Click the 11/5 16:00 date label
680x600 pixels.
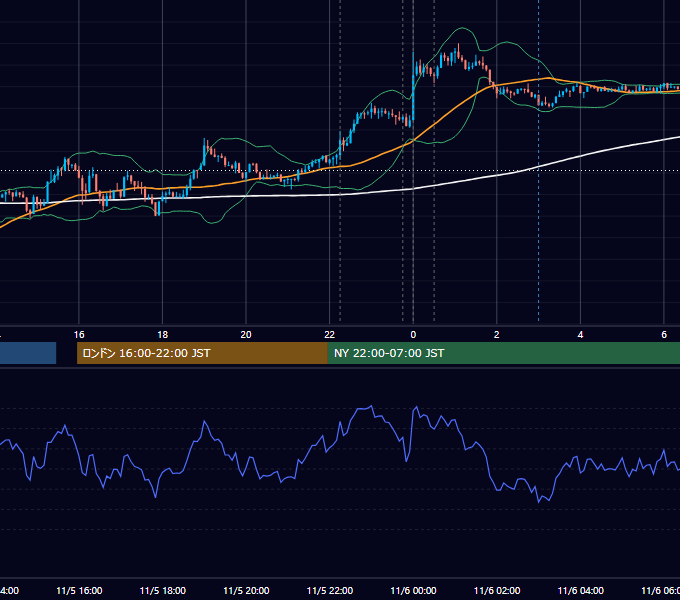pyautogui.click(x=79, y=590)
